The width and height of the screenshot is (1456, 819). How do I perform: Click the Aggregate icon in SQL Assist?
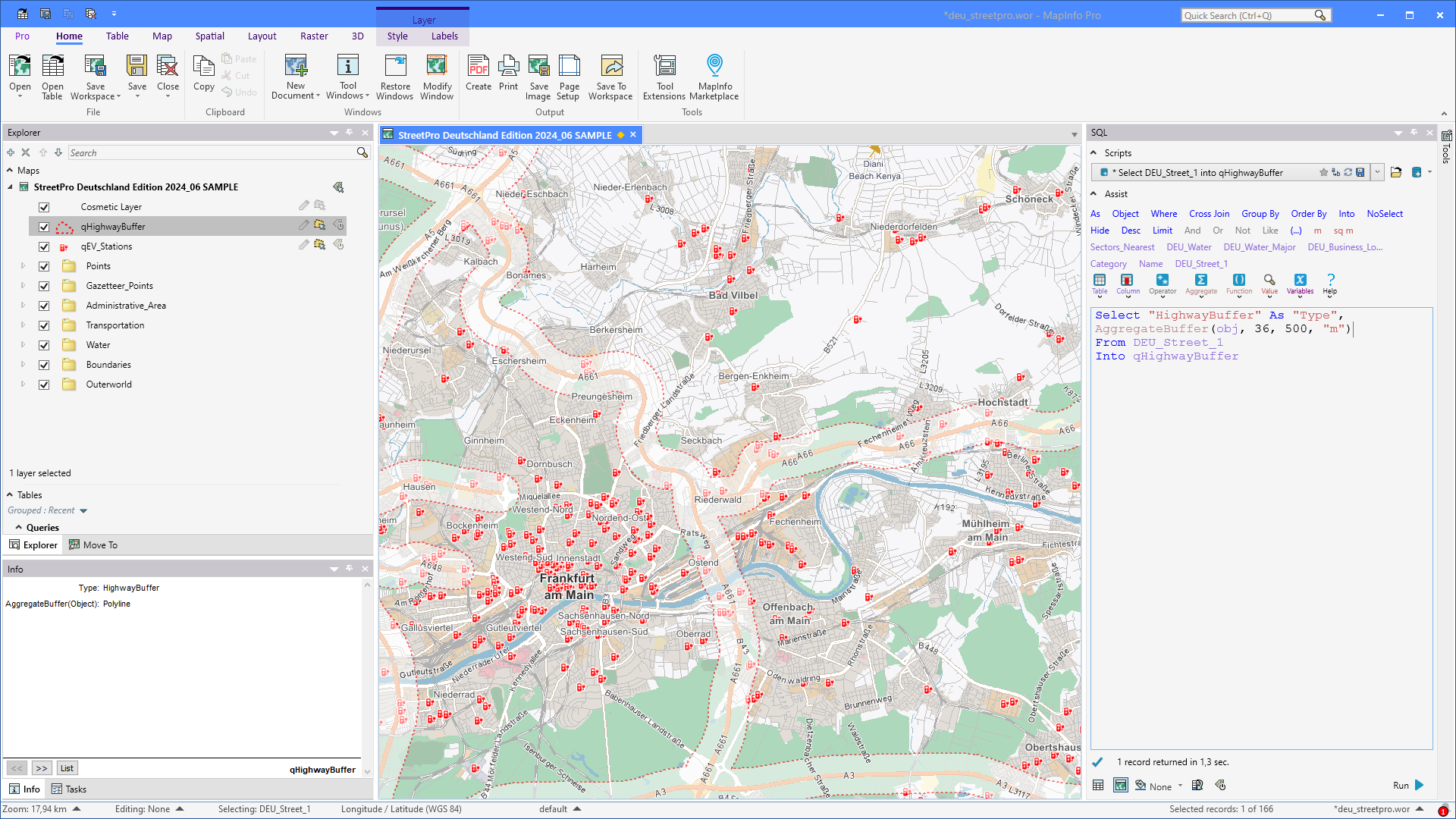pos(1201,284)
